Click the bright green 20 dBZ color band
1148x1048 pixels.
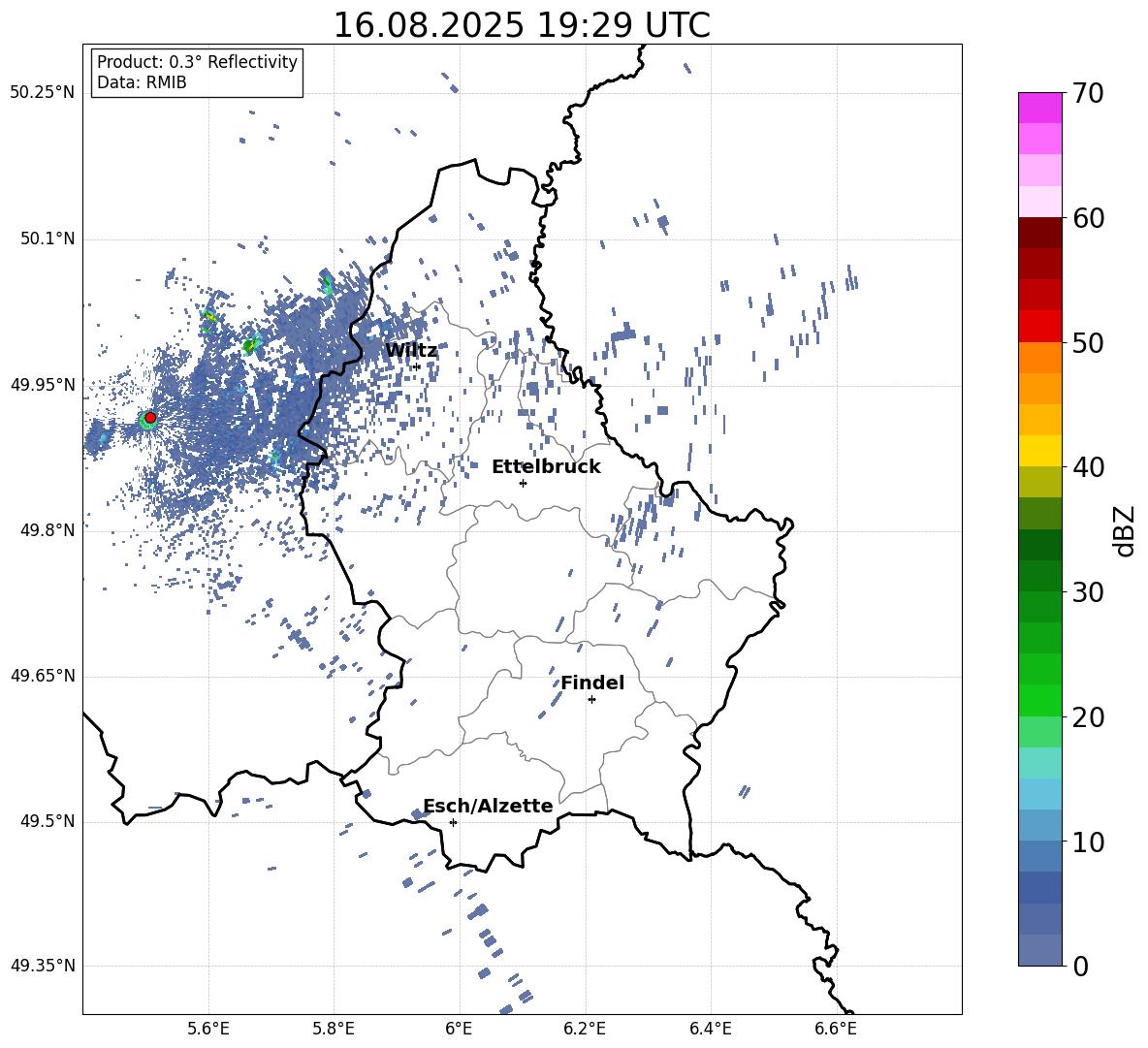tap(1039, 700)
